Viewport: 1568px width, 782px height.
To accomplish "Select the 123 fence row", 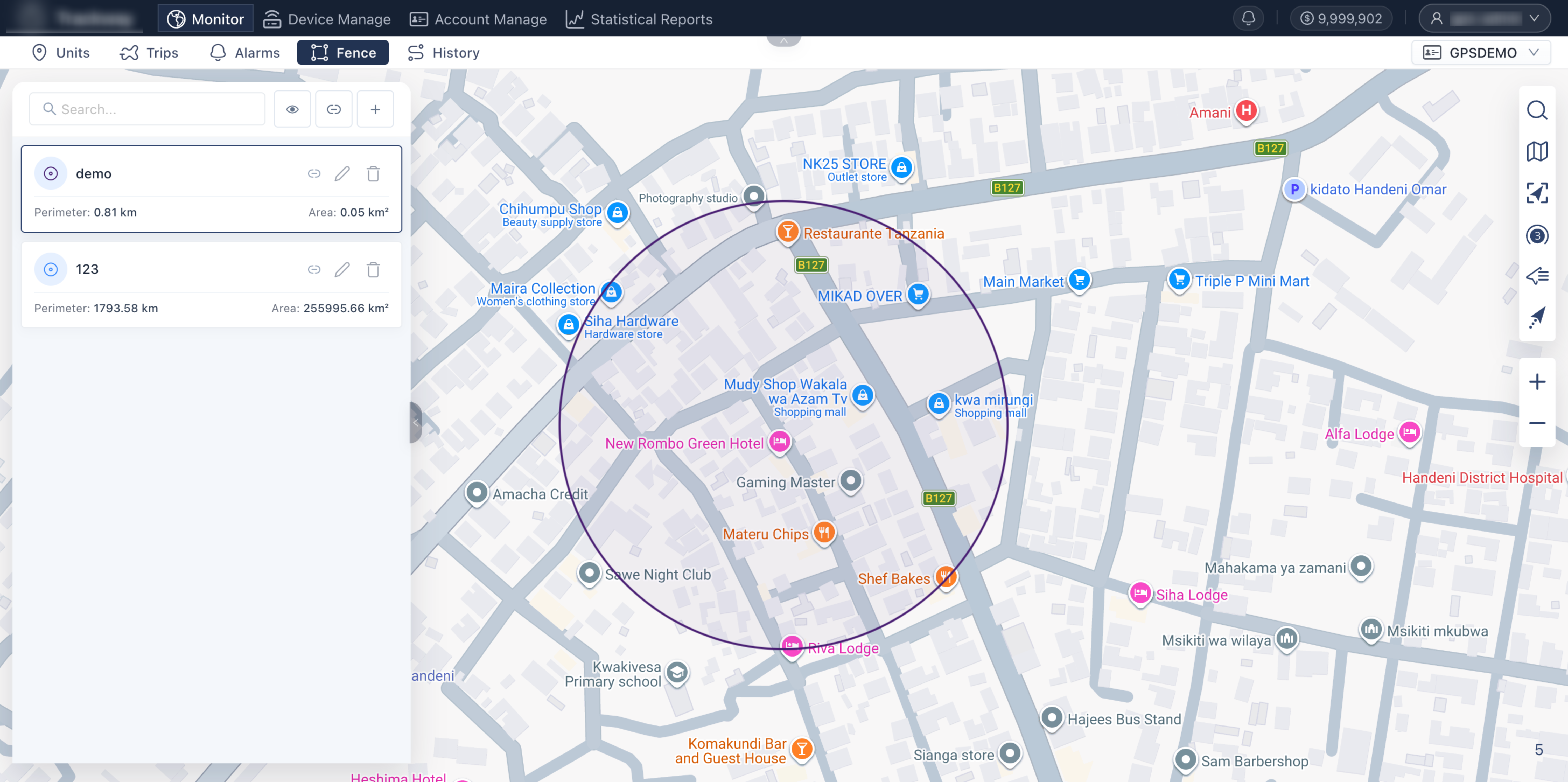I will point(211,285).
